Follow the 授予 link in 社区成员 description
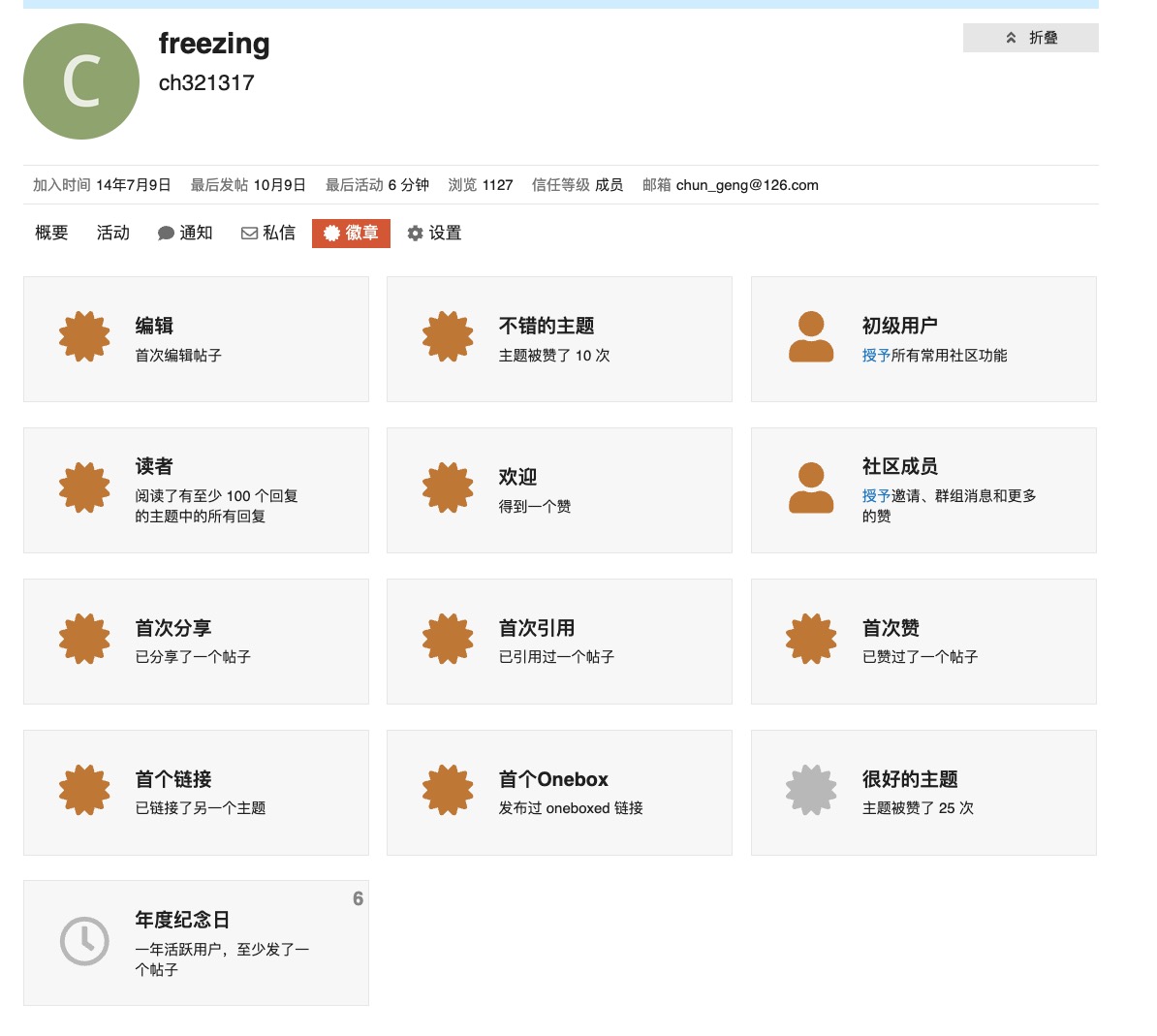The image size is (1157, 1036). click(876, 496)
